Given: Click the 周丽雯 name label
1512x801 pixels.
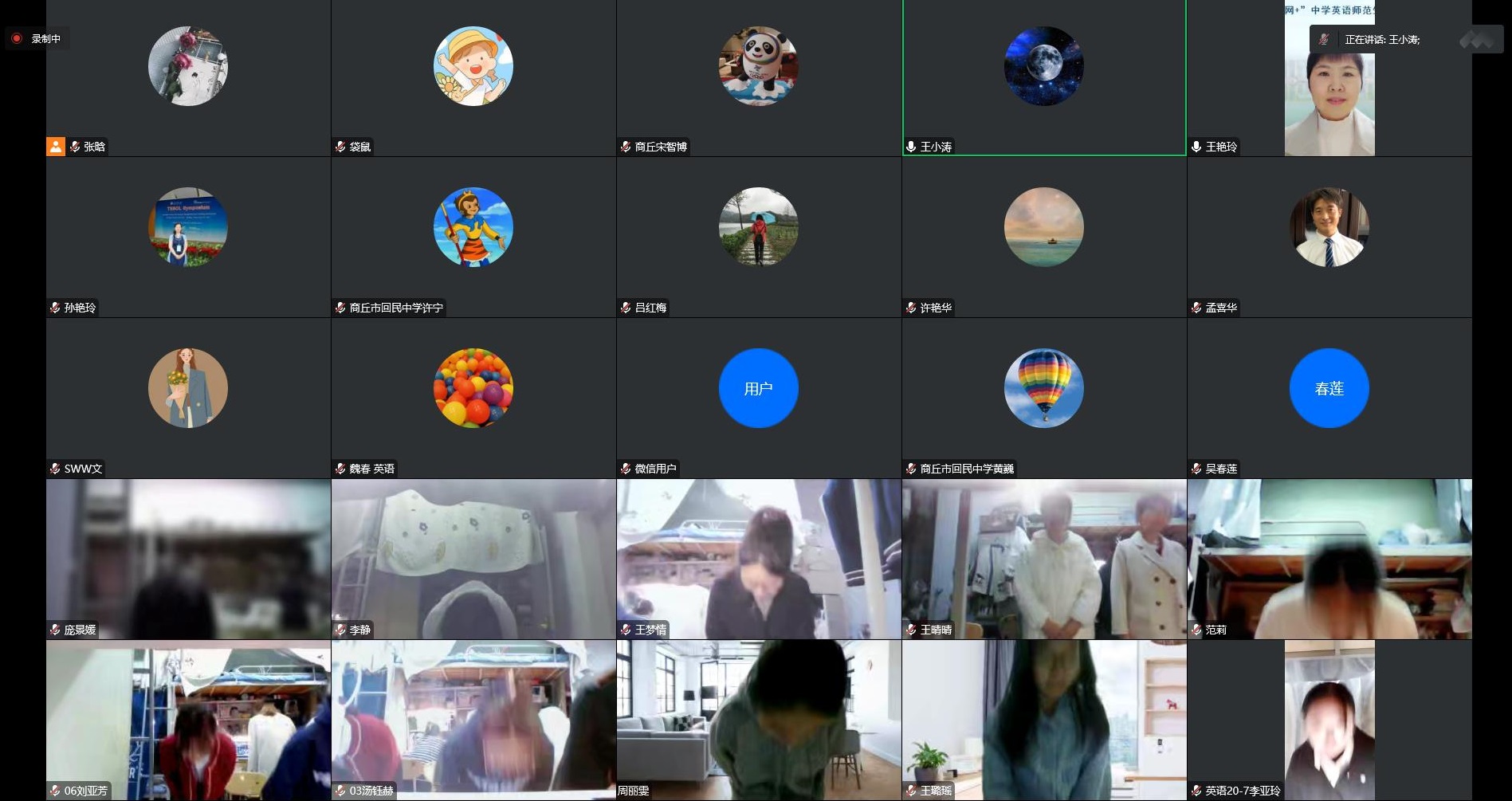Looking at the screenshot, I should coord(634,791).
